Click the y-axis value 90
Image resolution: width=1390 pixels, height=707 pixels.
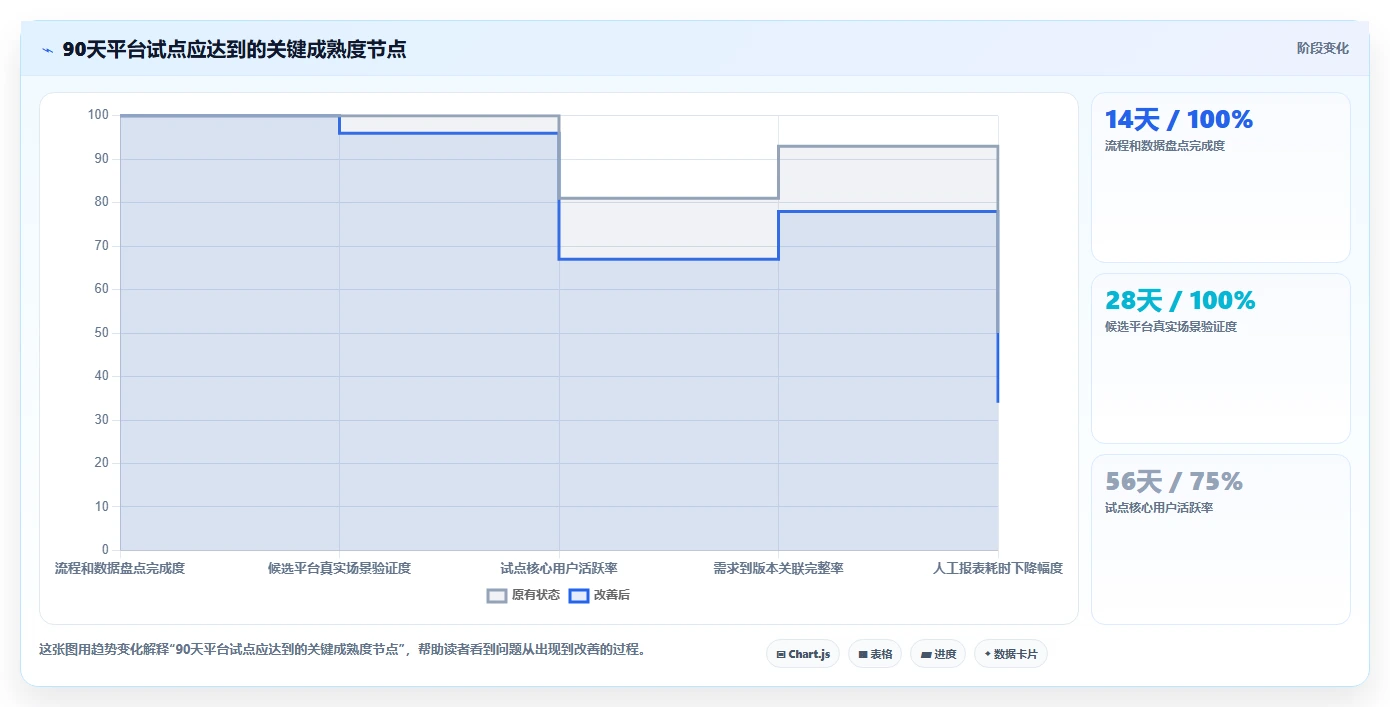coord(101,158)
